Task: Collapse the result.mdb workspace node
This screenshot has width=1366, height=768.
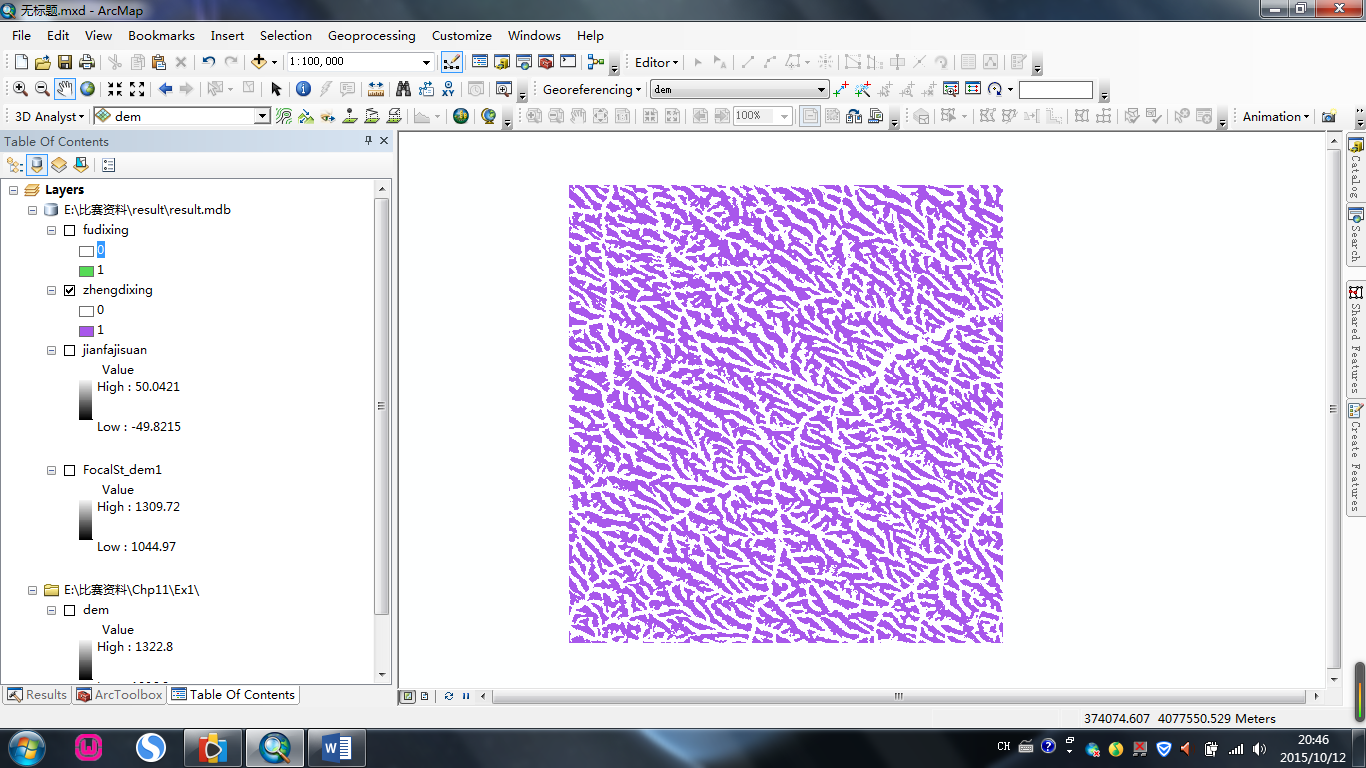Action: [x=32, y=210]
